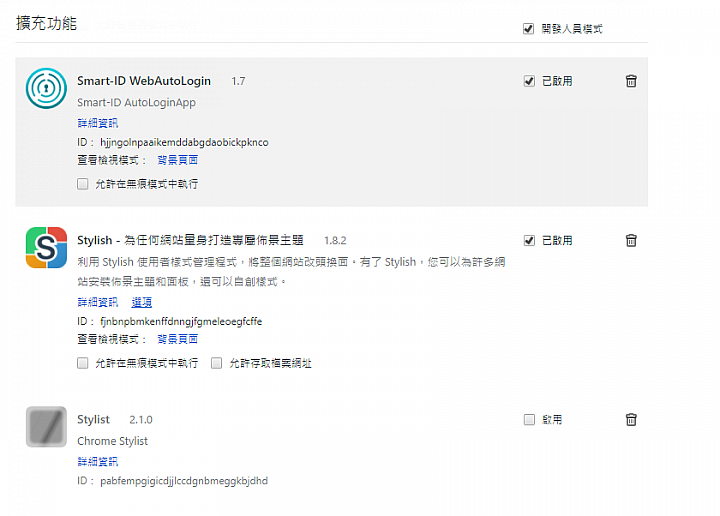Select ID hjjngolnpaaikemddabgdaobickpknco text
The height and width of the screenshot is (516, 720).
pyautogui.click(x=184, y=142)
